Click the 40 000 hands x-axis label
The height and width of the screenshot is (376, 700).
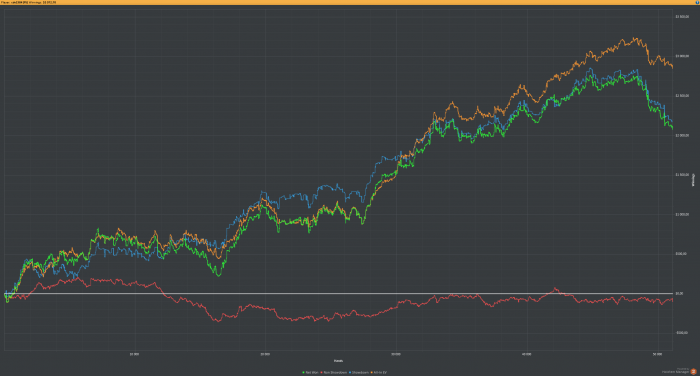(526, 355)
